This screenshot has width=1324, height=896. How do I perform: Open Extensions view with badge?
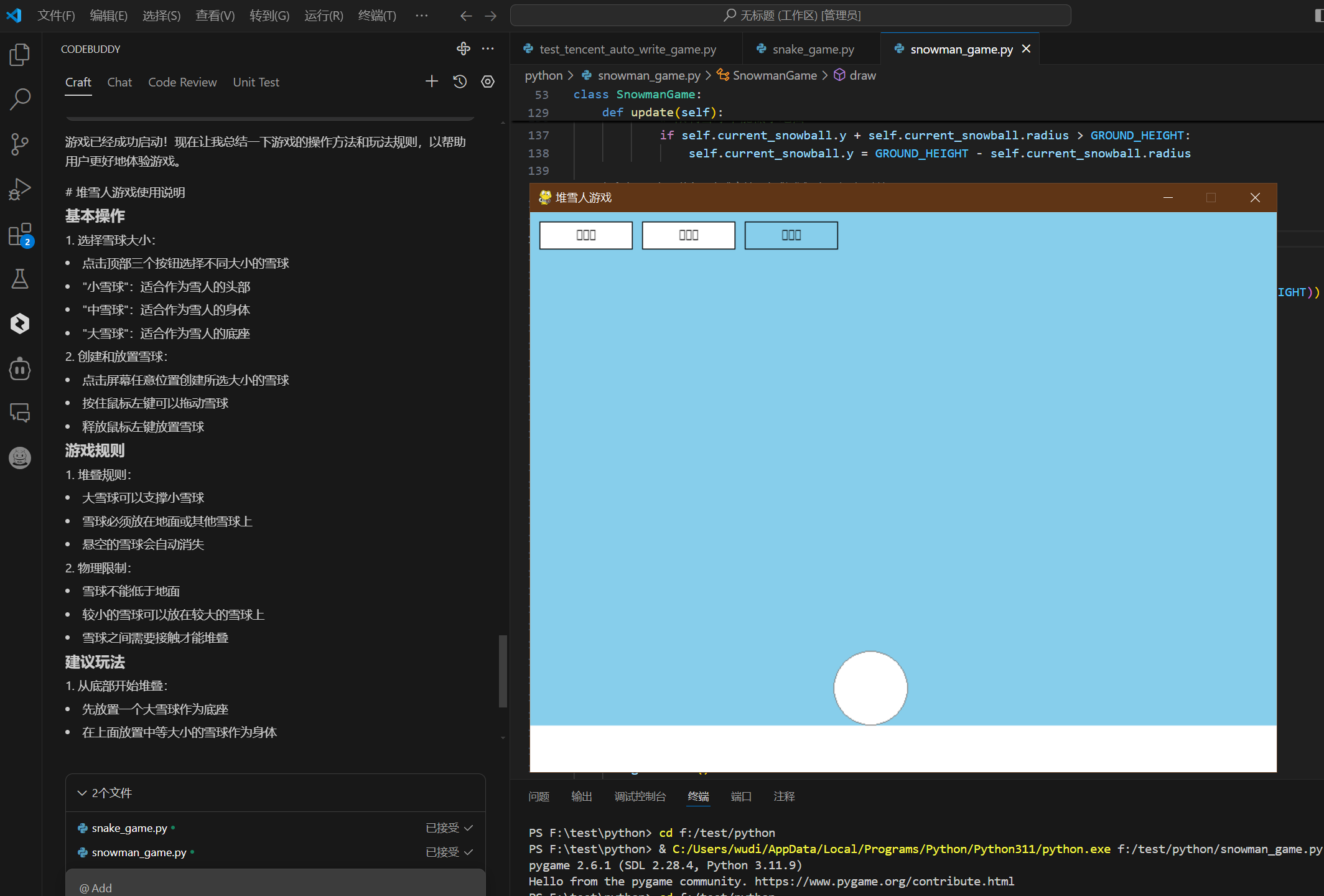click(x=20, y=235)
